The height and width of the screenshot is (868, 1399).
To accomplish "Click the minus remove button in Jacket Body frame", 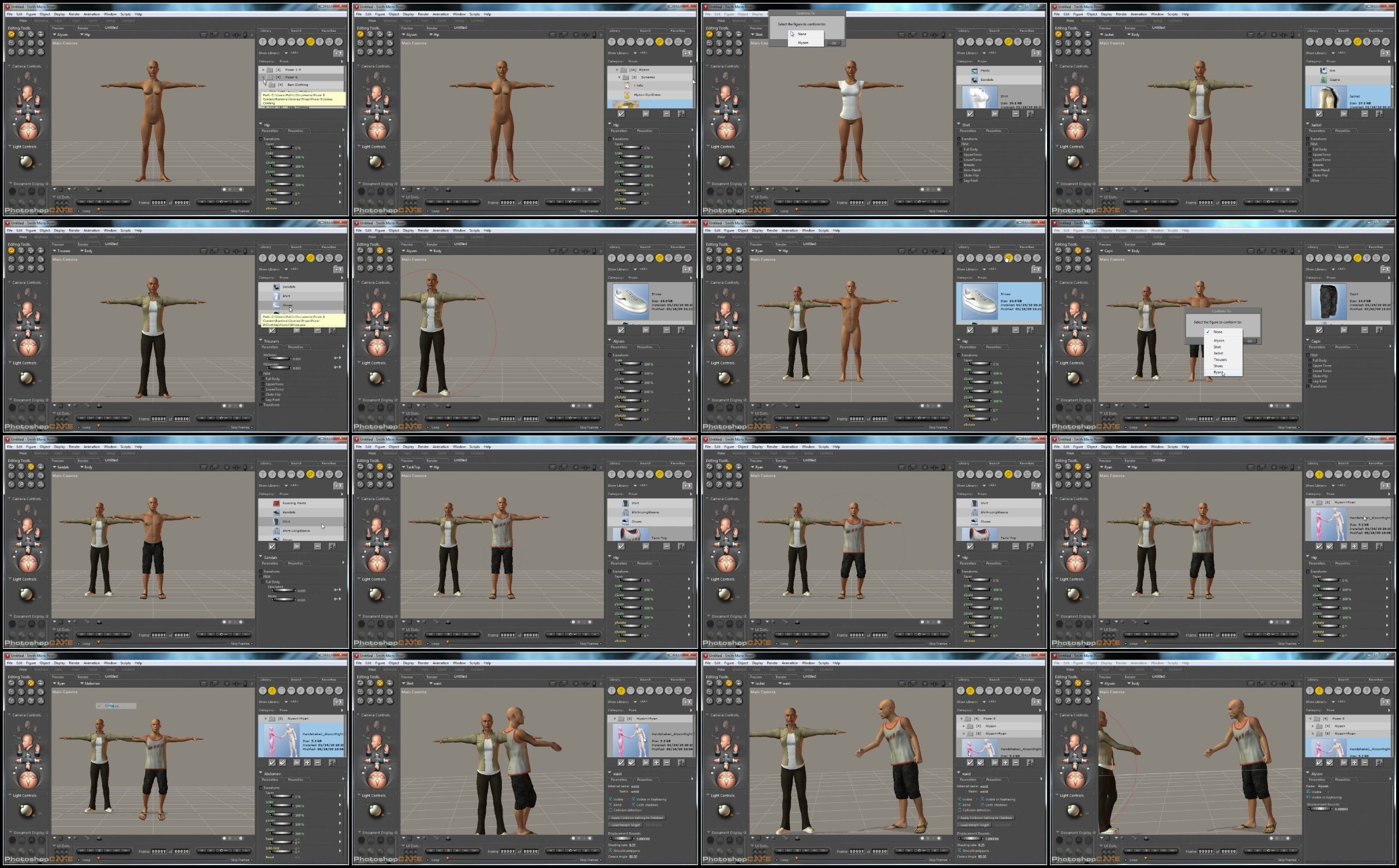I will pyautogui.click(x=1364, y=114).
